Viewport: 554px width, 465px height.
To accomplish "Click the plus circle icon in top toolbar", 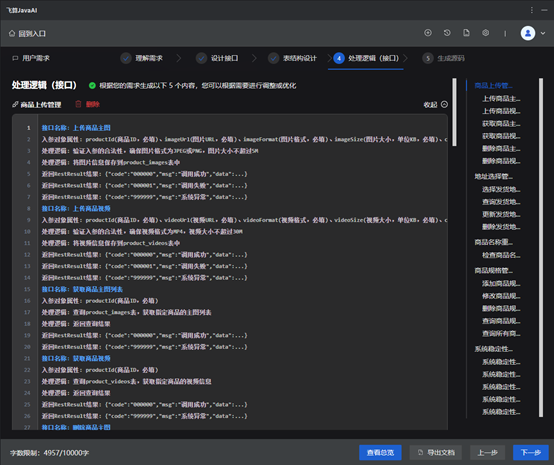I will (x=428, y=33).
